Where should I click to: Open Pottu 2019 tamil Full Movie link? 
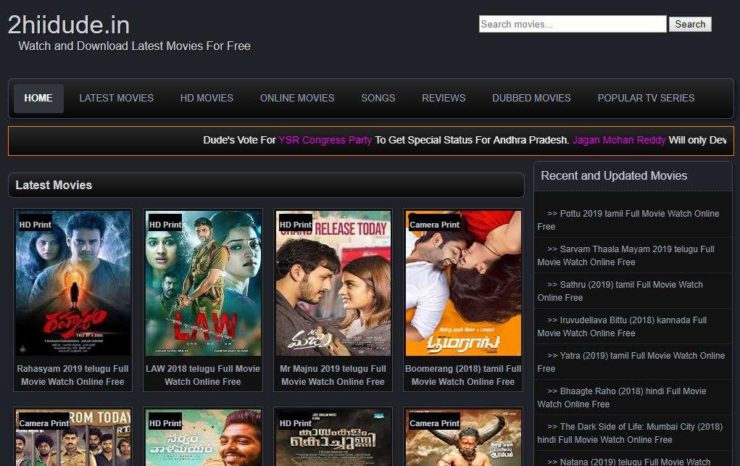pos(628,220)
